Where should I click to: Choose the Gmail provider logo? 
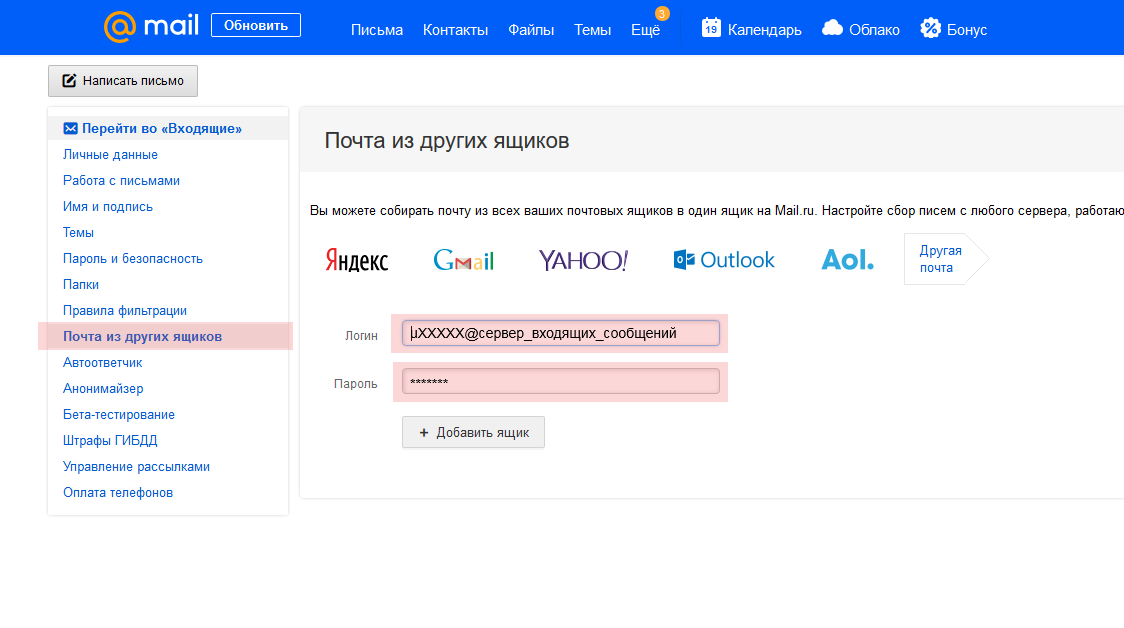pos(463,260)
